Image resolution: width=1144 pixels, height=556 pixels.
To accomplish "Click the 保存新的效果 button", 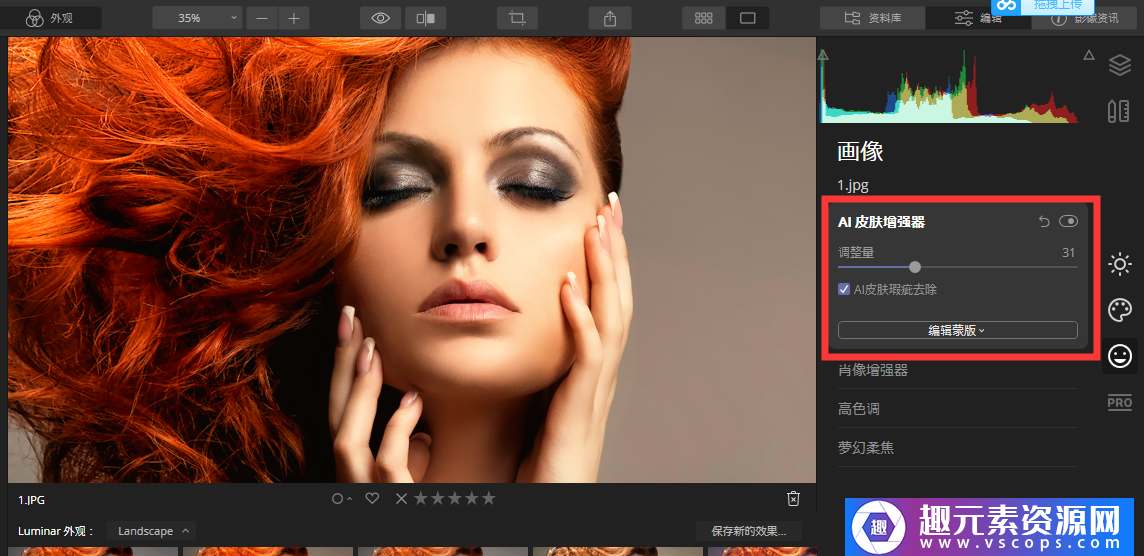I will [x=755, y=531].
